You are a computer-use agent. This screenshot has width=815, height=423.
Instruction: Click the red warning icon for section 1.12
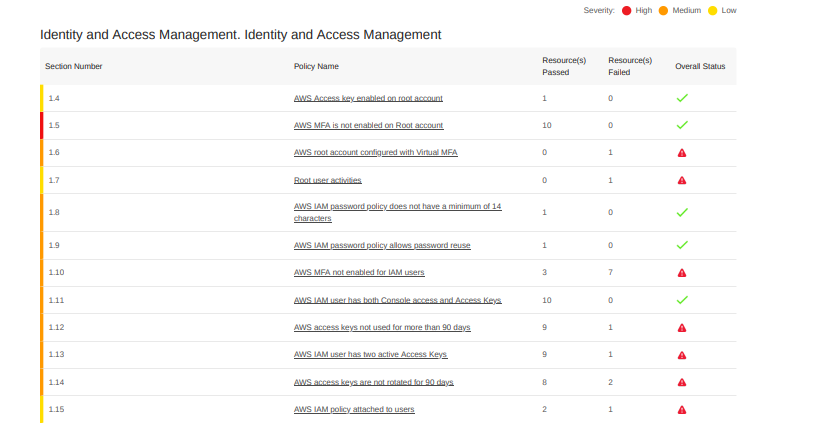682,328
